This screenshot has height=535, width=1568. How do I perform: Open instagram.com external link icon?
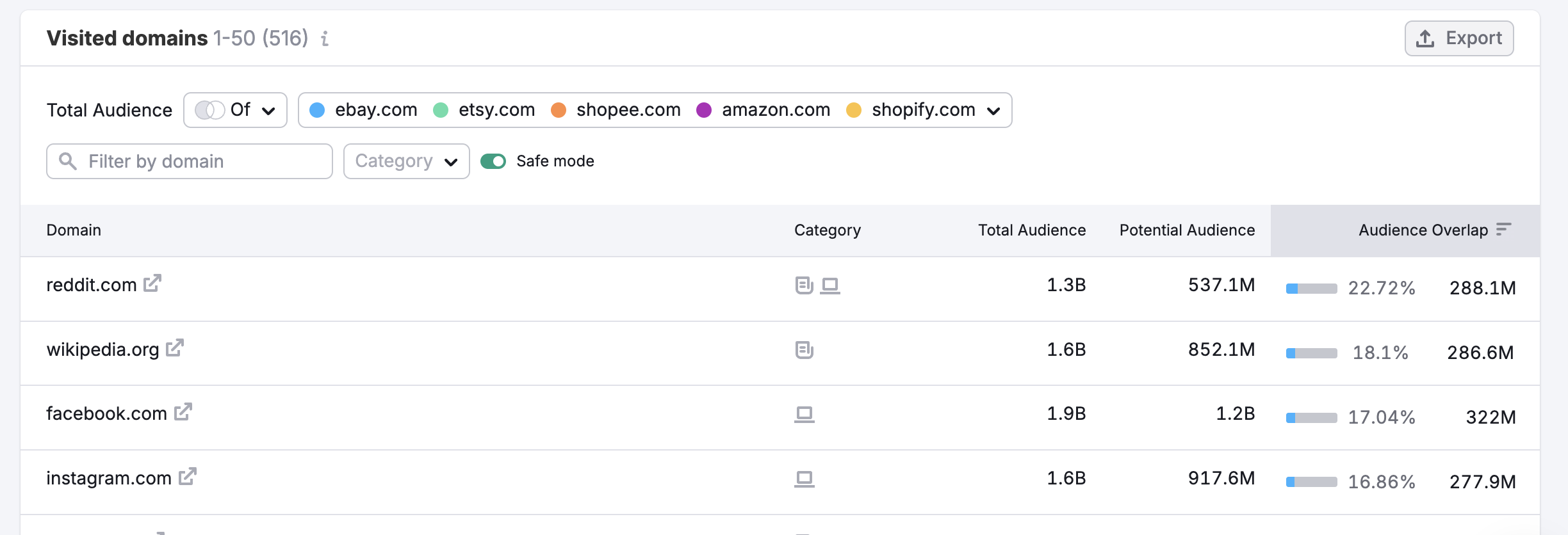(188, 476)
